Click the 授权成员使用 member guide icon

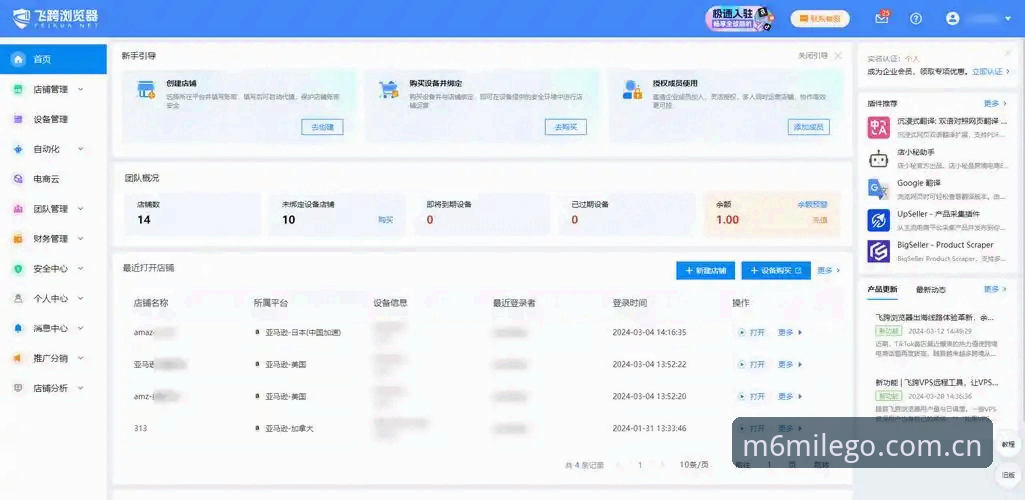click(x=632, y=90)
